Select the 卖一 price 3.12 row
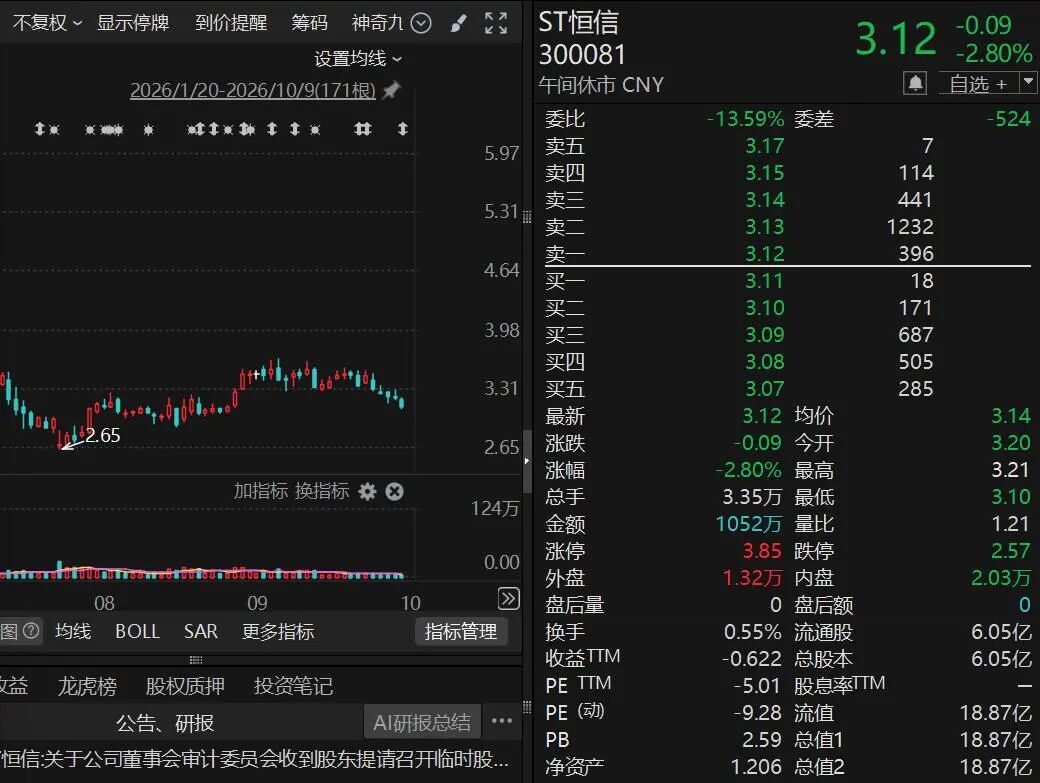 (786, 253)
